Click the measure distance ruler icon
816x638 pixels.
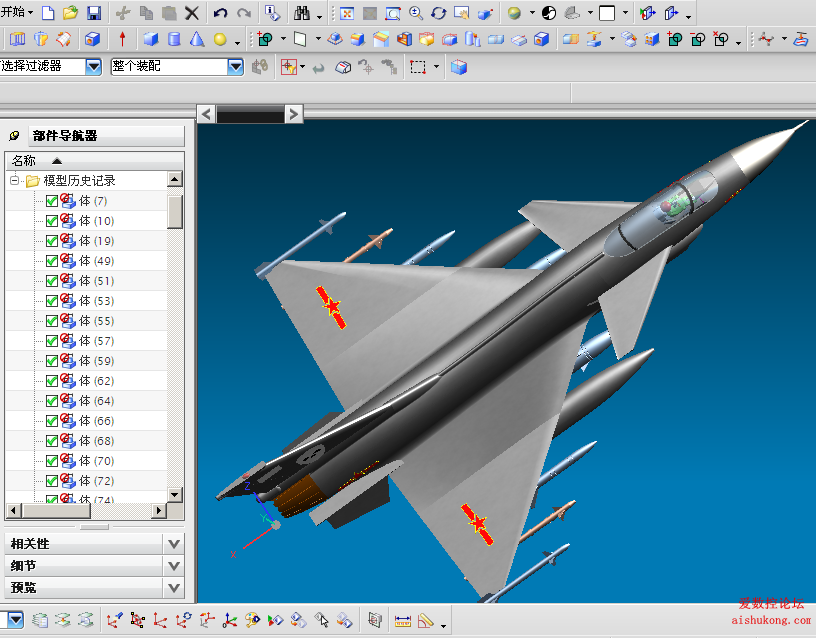tap(404, 620)
